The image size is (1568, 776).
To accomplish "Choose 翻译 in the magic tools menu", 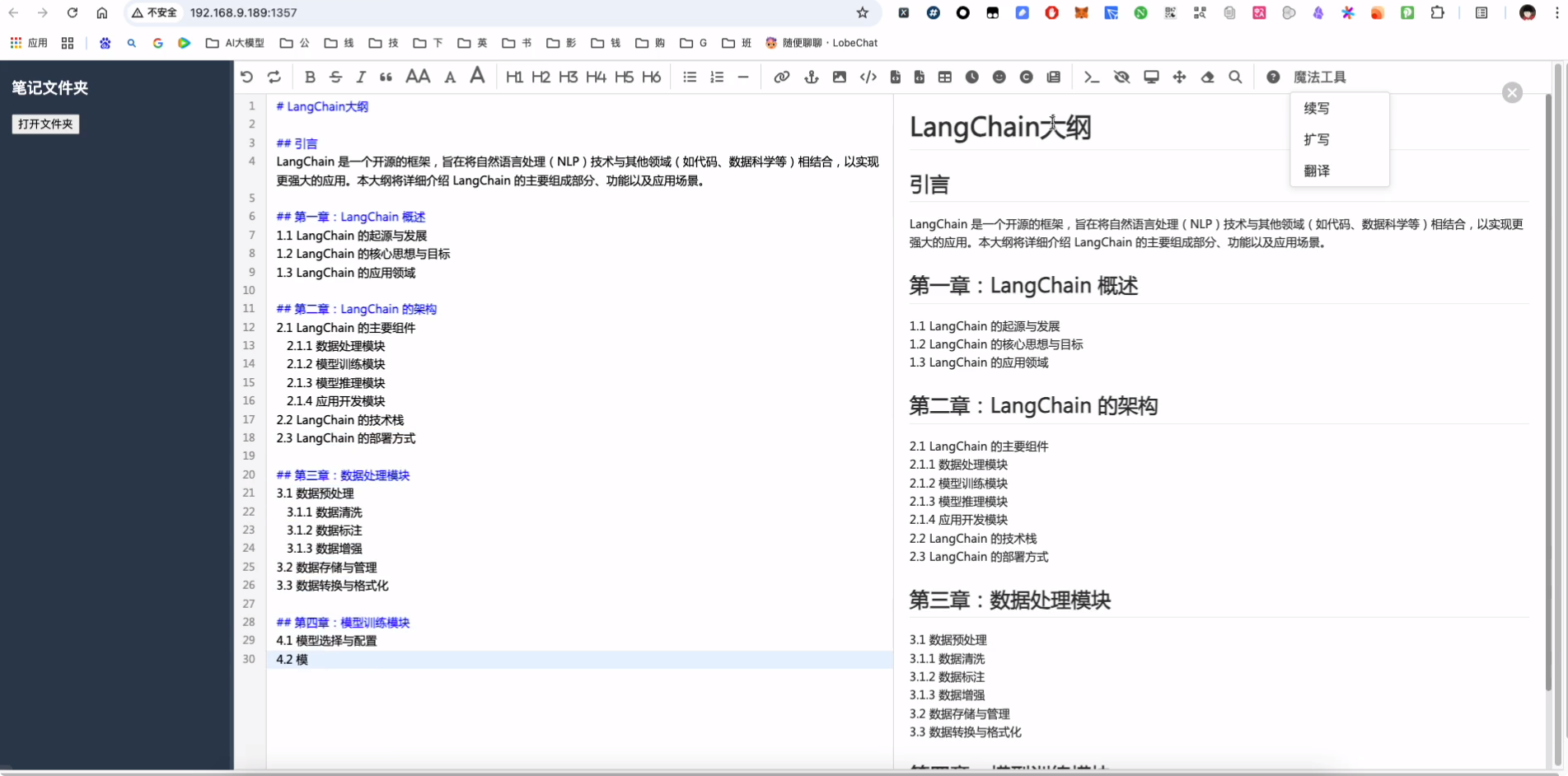I will pyautogui.click(x=1317, y=171).
